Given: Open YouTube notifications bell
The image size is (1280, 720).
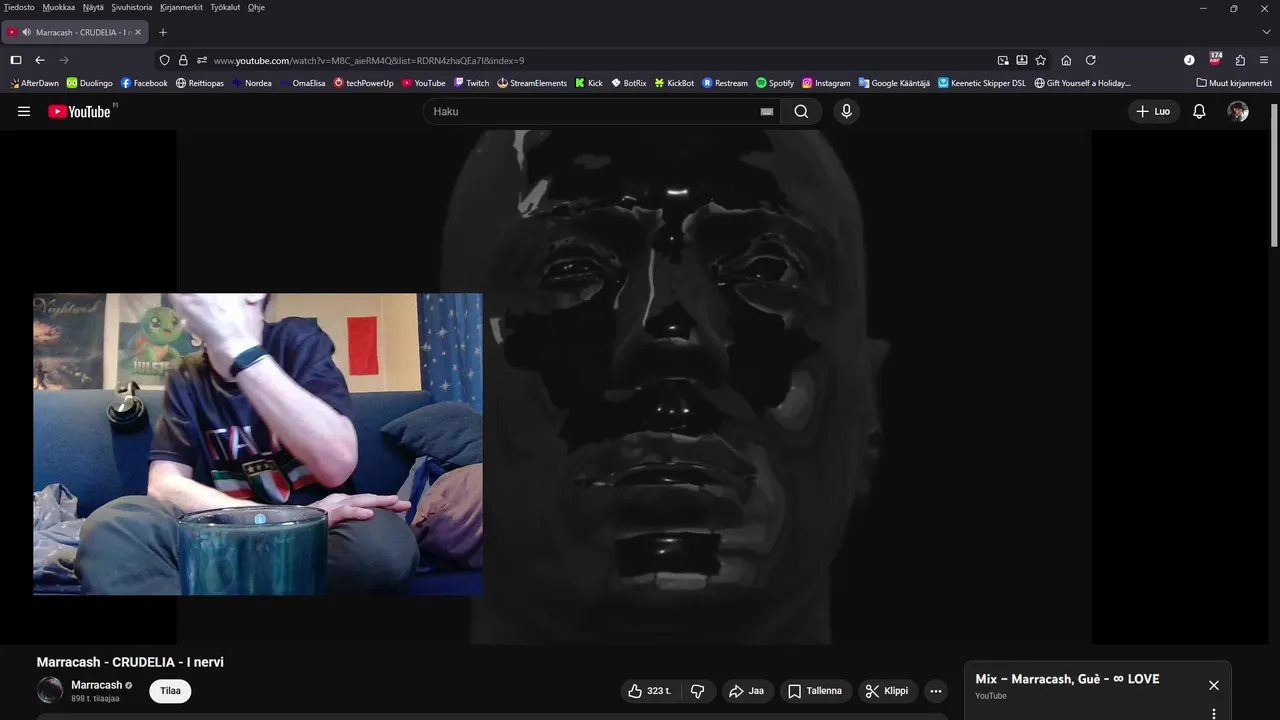Looking at the screenshot, I should (1199, 111).
